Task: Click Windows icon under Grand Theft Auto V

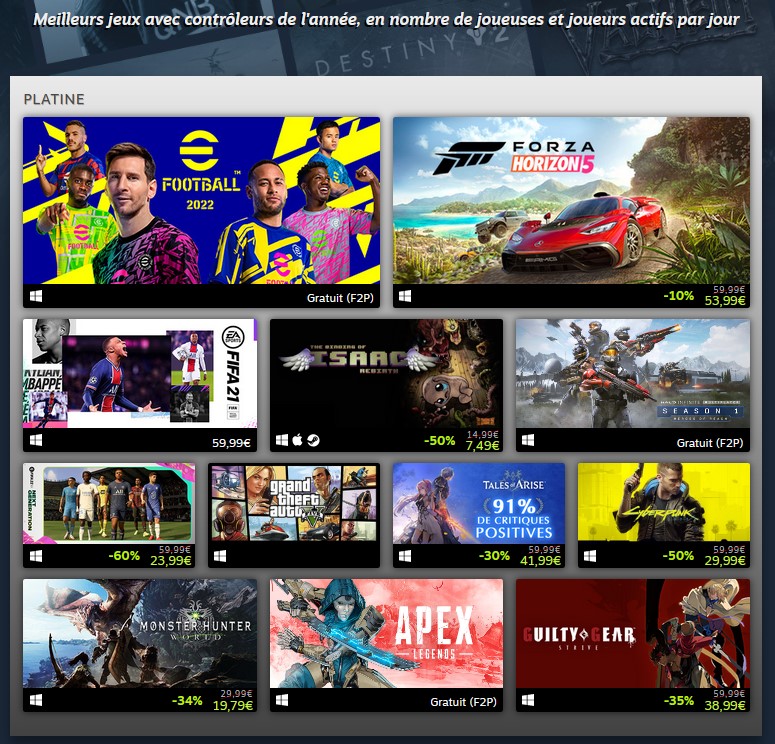Action: [x=220, y=556]
